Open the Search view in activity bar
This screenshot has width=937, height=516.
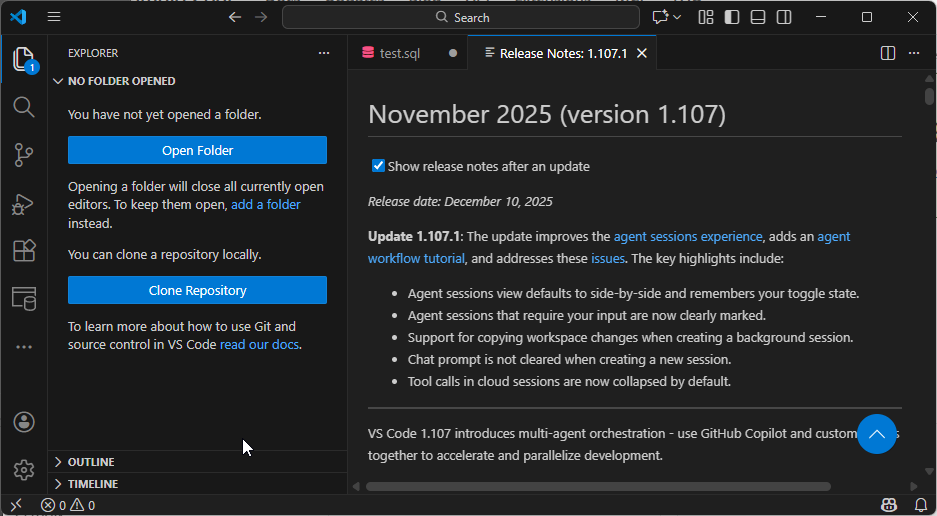click(x=24, y=107)
